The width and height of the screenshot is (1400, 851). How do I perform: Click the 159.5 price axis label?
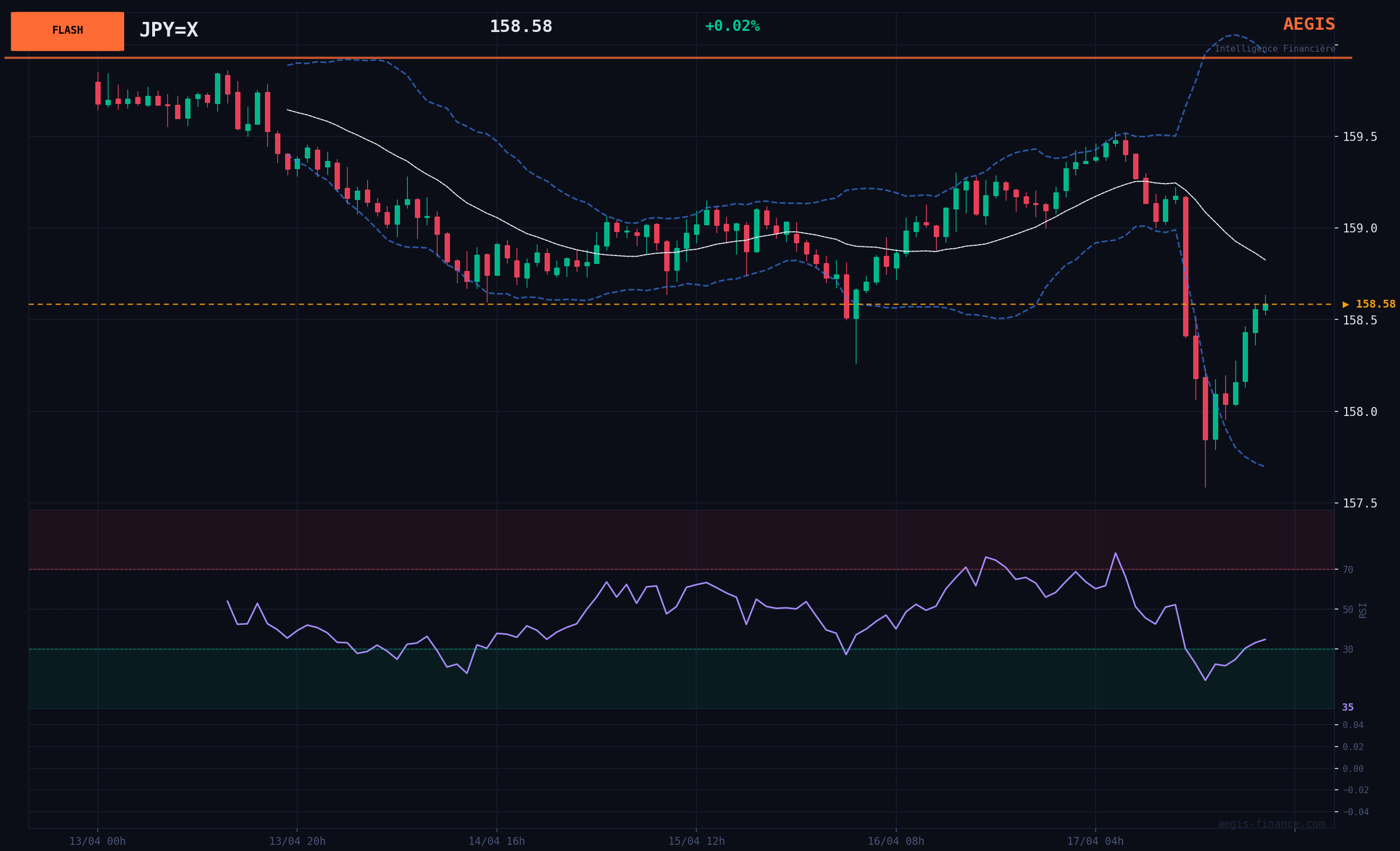pos(1360,137)
